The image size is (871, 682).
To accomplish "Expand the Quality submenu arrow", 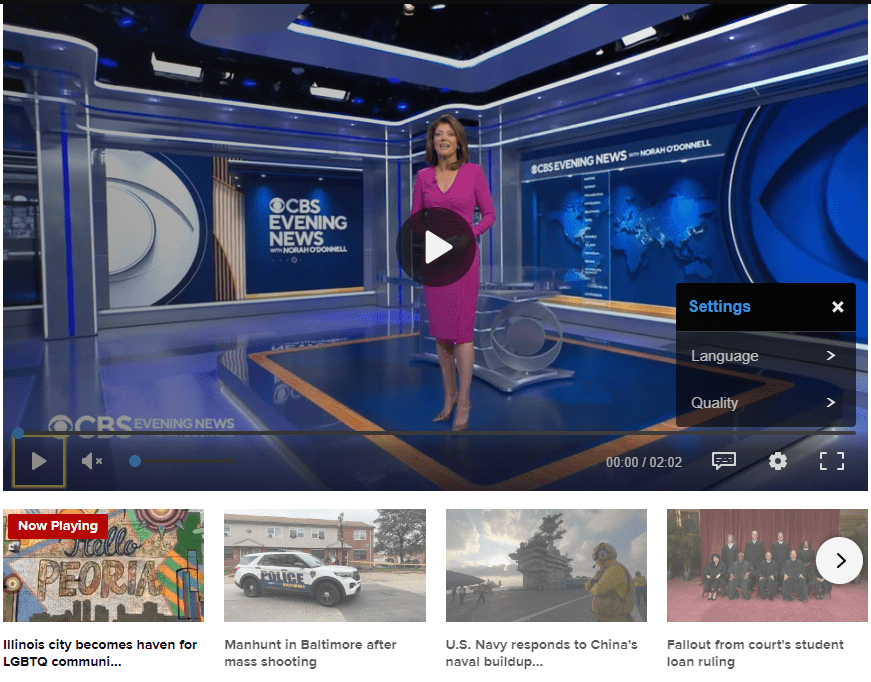I will (x=831, y=403).
